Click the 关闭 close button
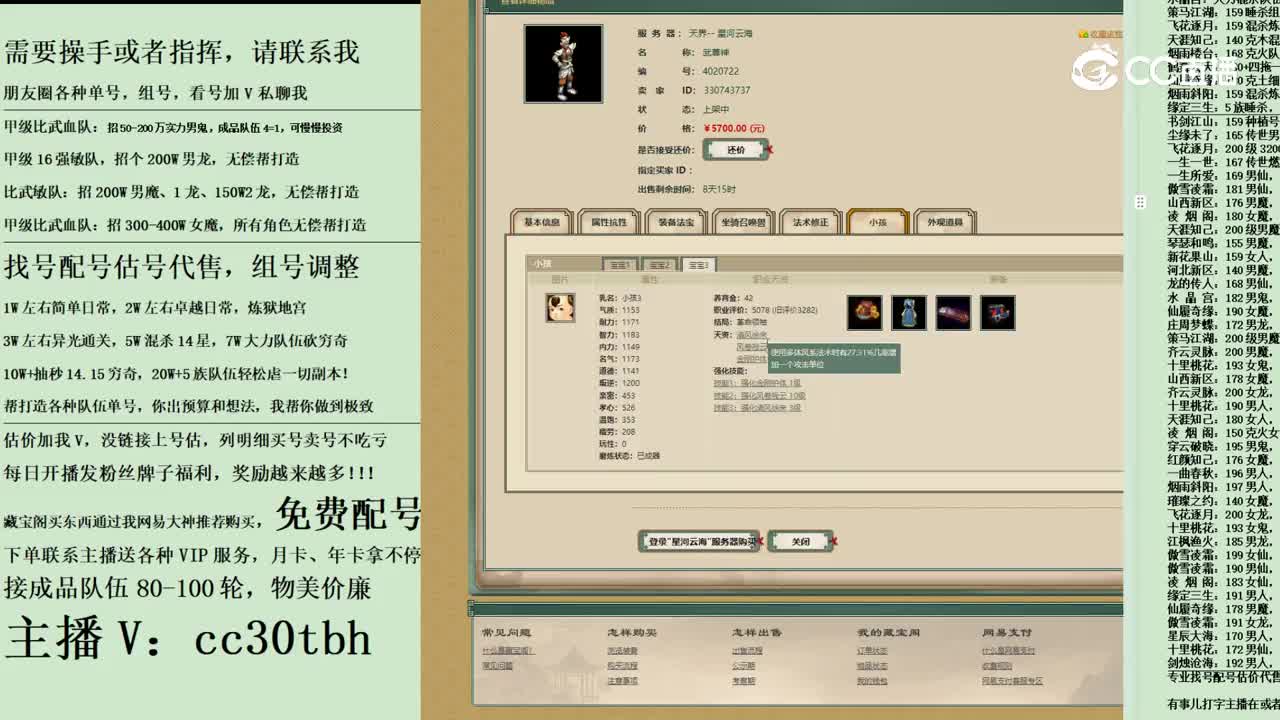1280x720 pixels. [x=800, y=541]
